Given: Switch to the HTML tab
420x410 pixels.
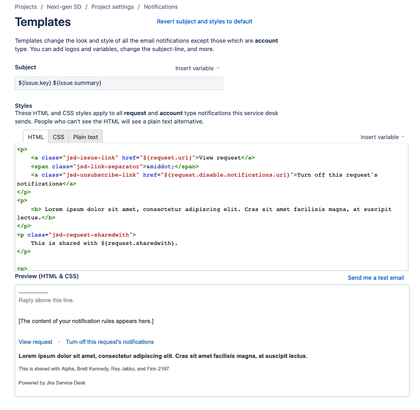Looking at the screenshot, I should pos(36,137).
